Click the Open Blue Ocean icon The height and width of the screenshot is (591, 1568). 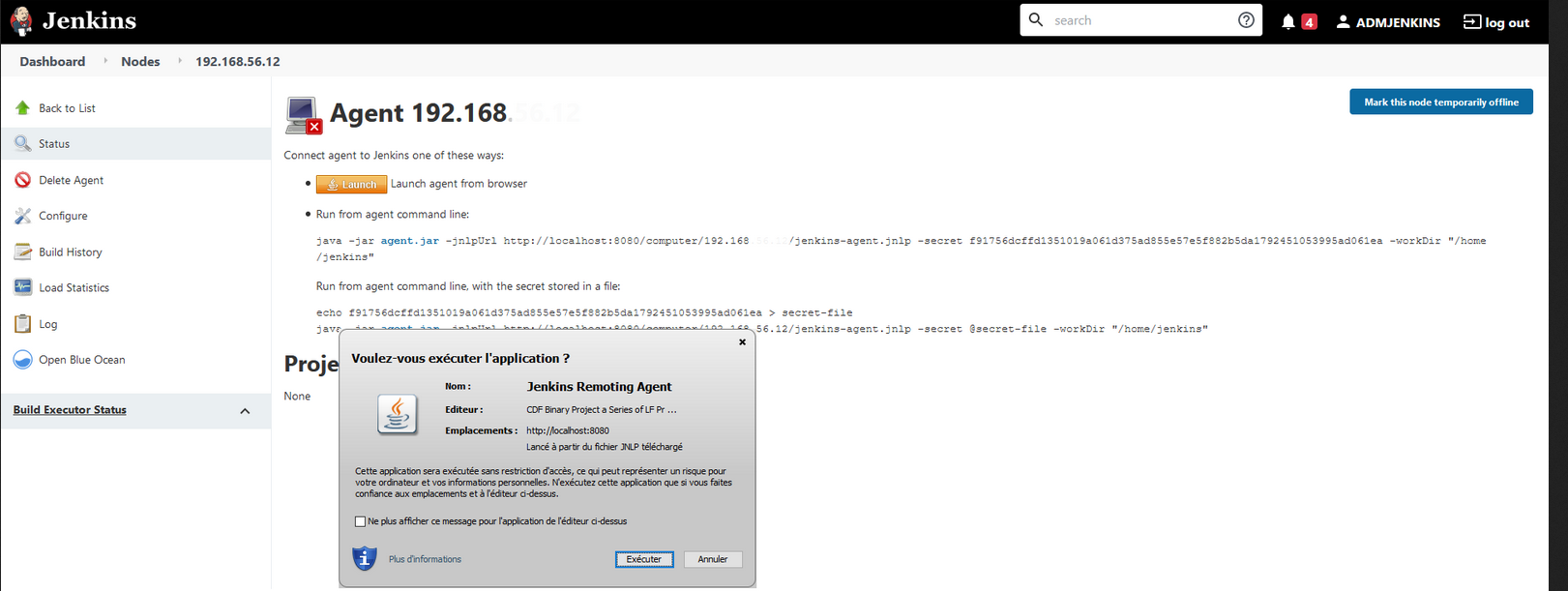[x=22, y=360]
